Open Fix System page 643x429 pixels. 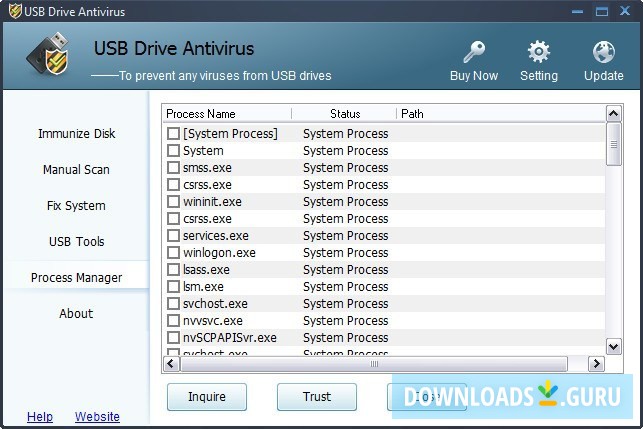tap(76, 205)
